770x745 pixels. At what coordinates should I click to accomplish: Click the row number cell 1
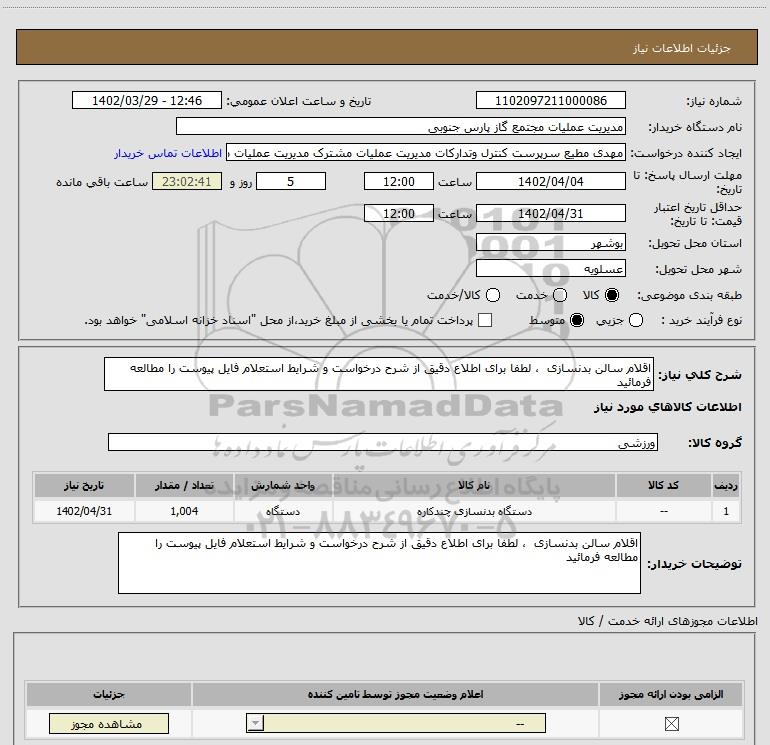tap(726, 511)
